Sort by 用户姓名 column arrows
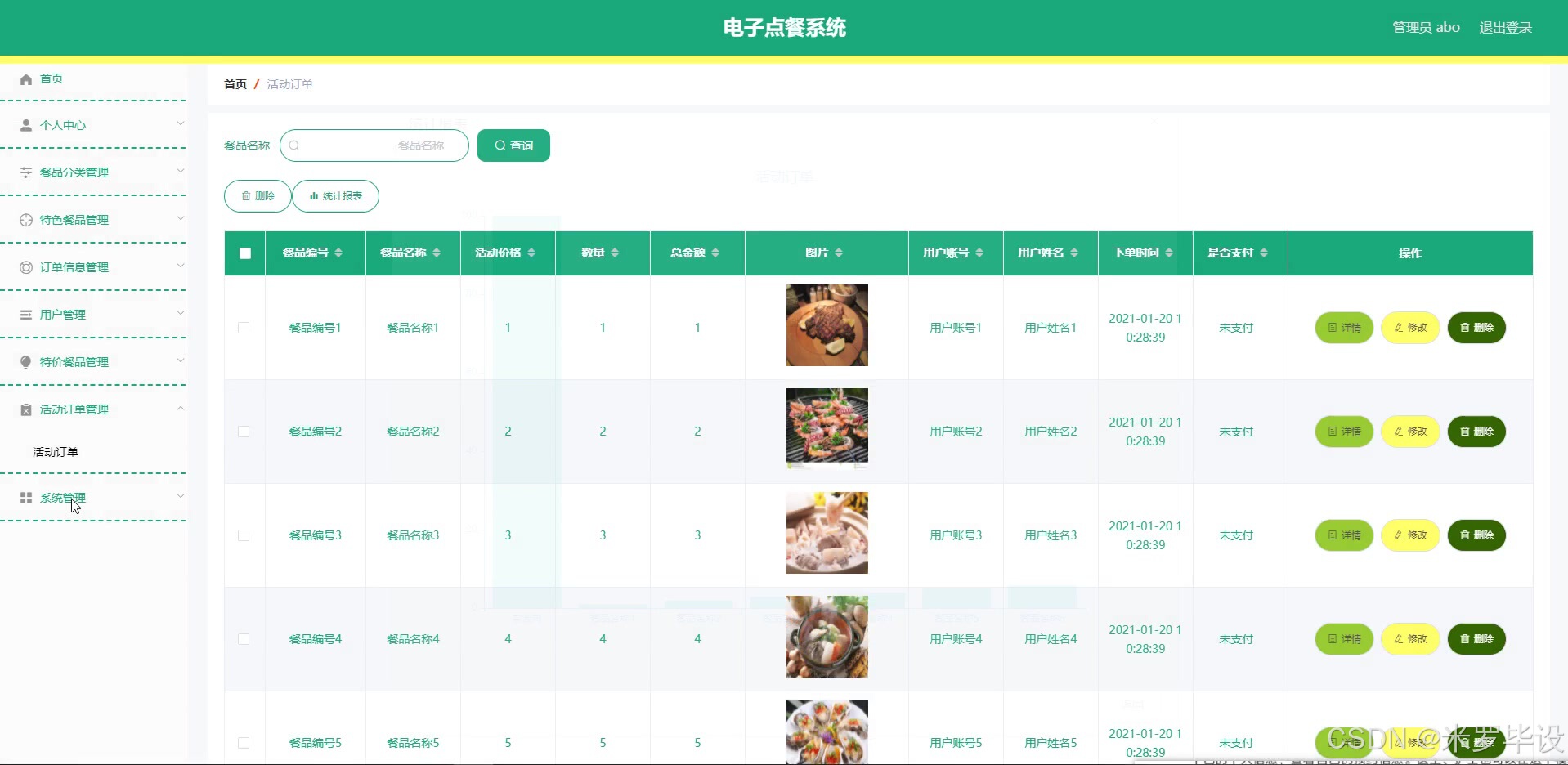This screenshot has height=765, width=1568. (1074, 253)
